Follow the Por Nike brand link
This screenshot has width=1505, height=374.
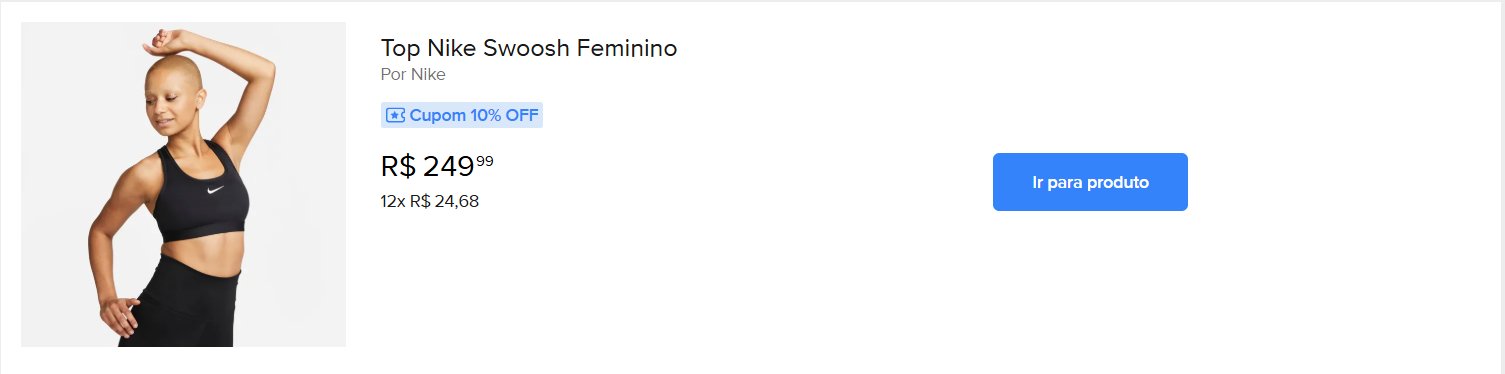pyautogui.click(x=413, y=75)
